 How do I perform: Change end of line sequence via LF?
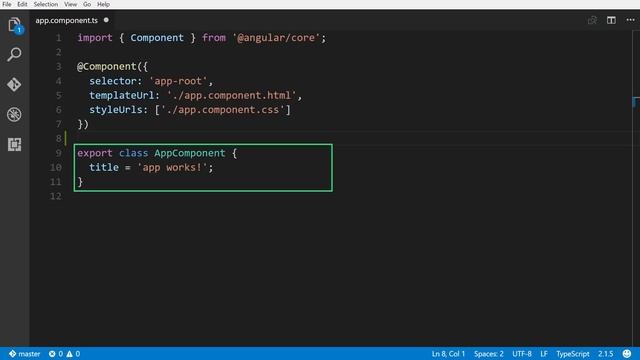(544, 354)
